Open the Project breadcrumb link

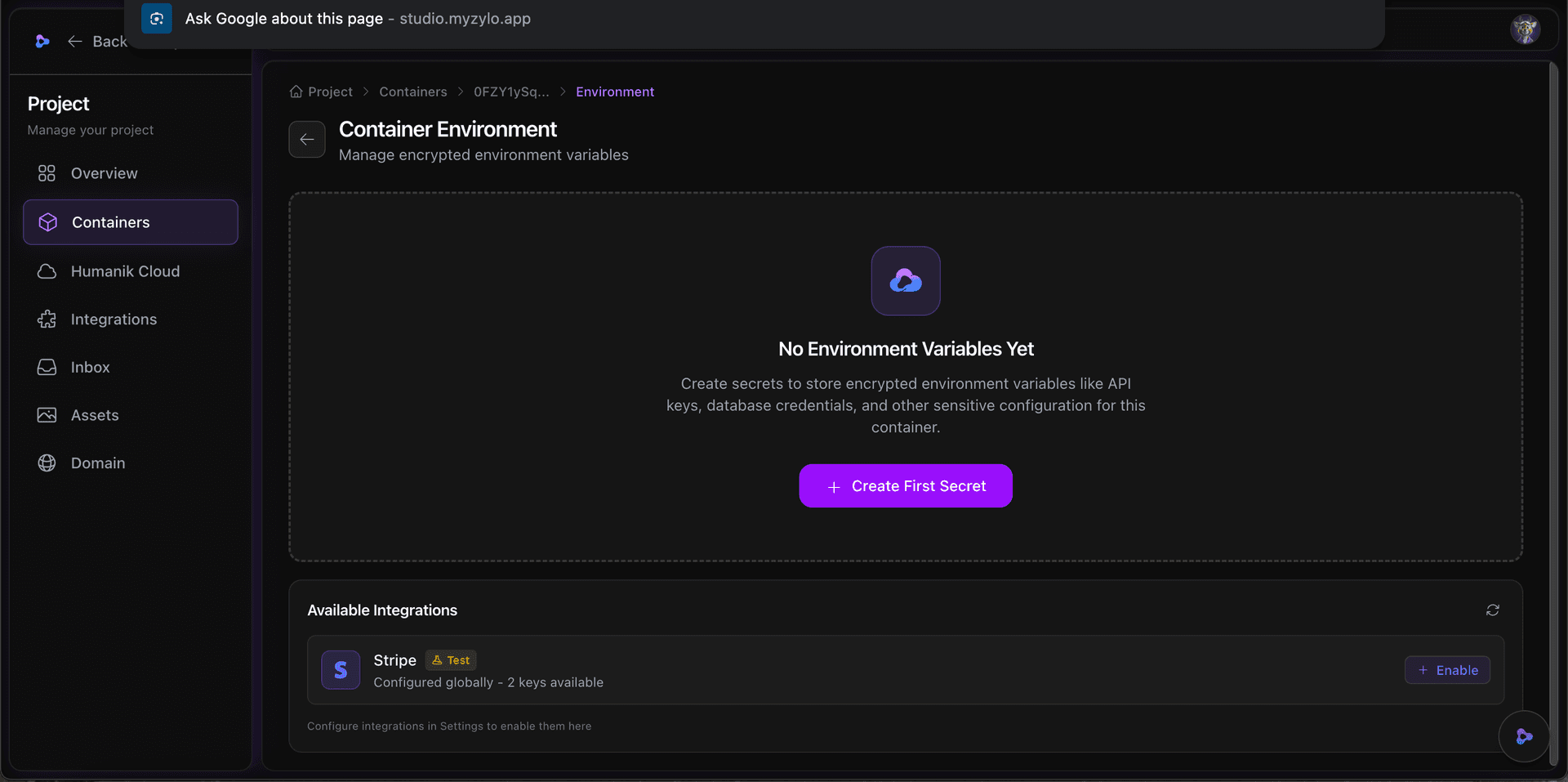328,92
